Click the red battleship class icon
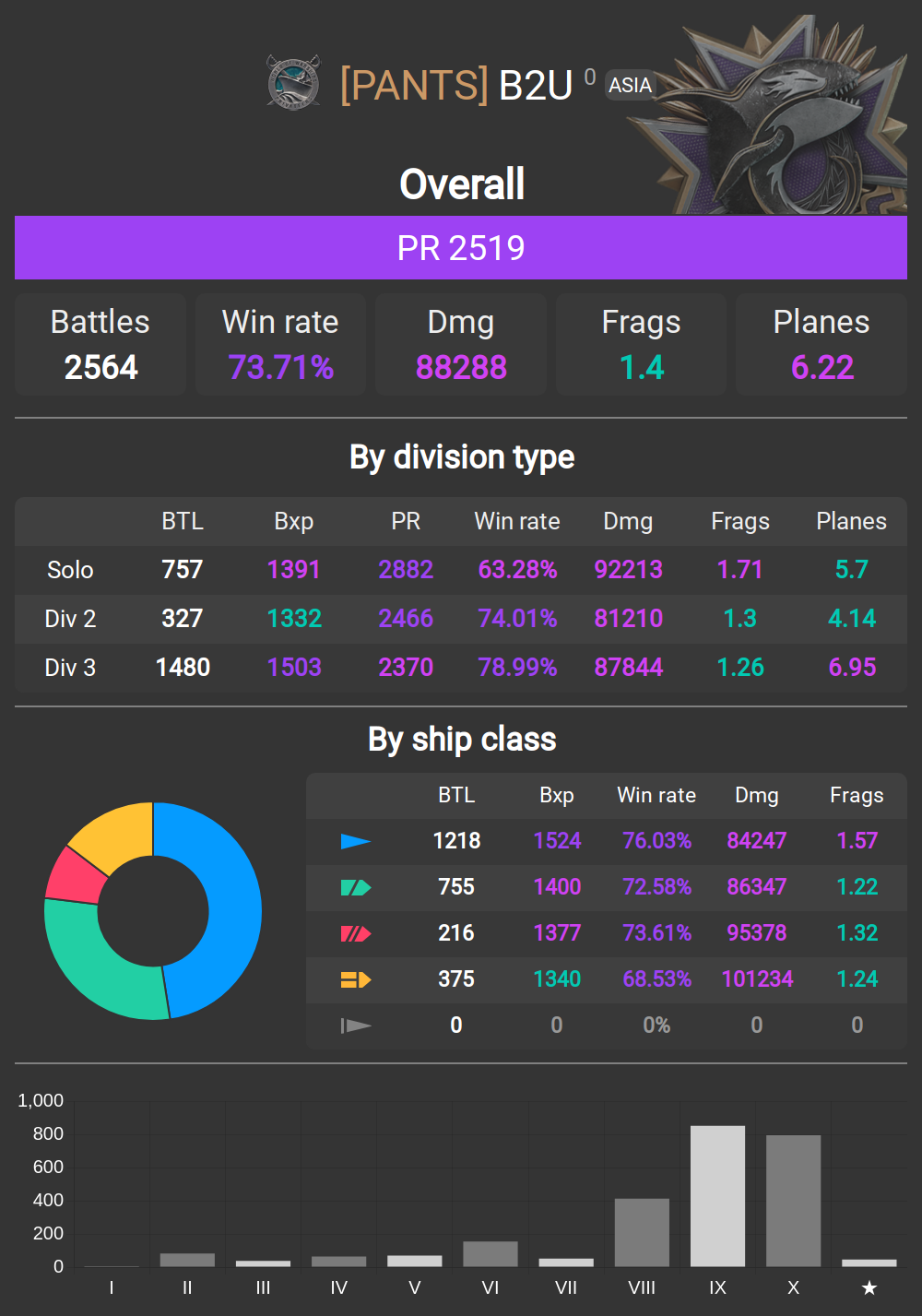The width and height of the screenshot is (922, 1316). pos(355,933)
